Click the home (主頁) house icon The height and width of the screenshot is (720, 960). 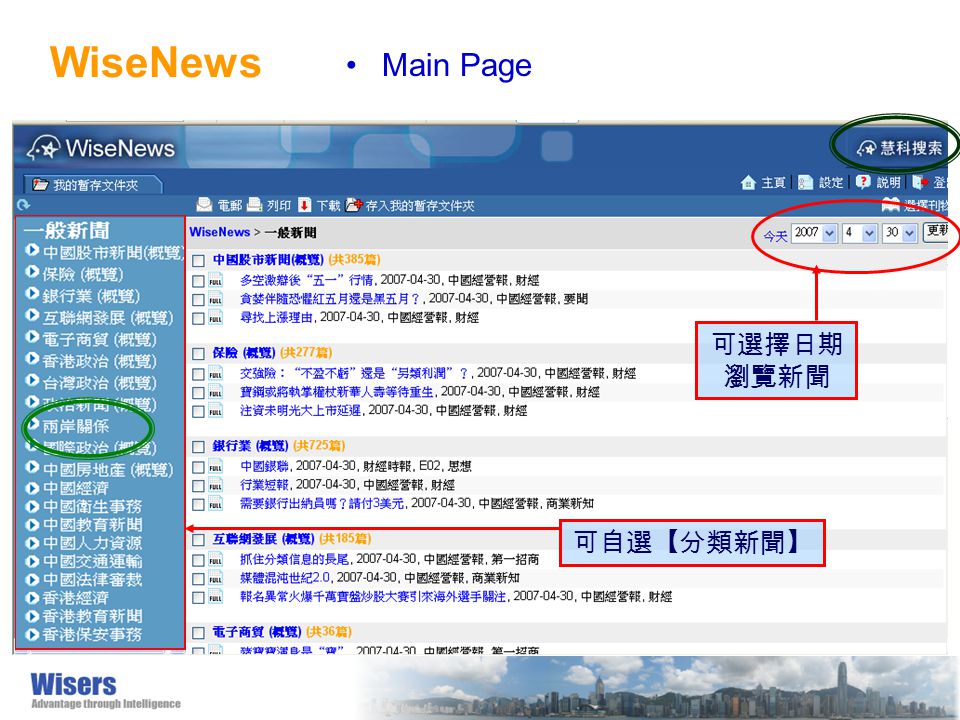click(748, 182)
